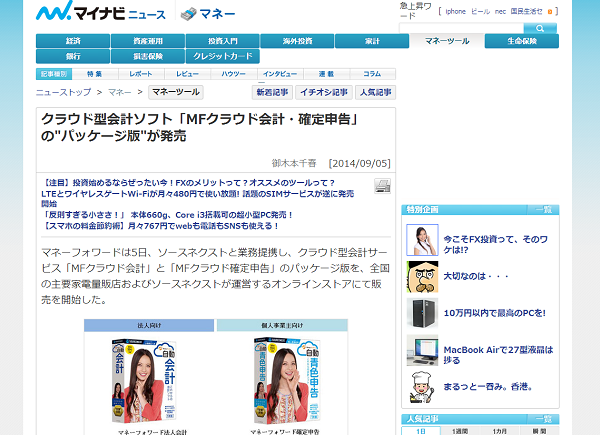
Task: Open the 超小型PC発売 promo link
Action: click(168, 215)
